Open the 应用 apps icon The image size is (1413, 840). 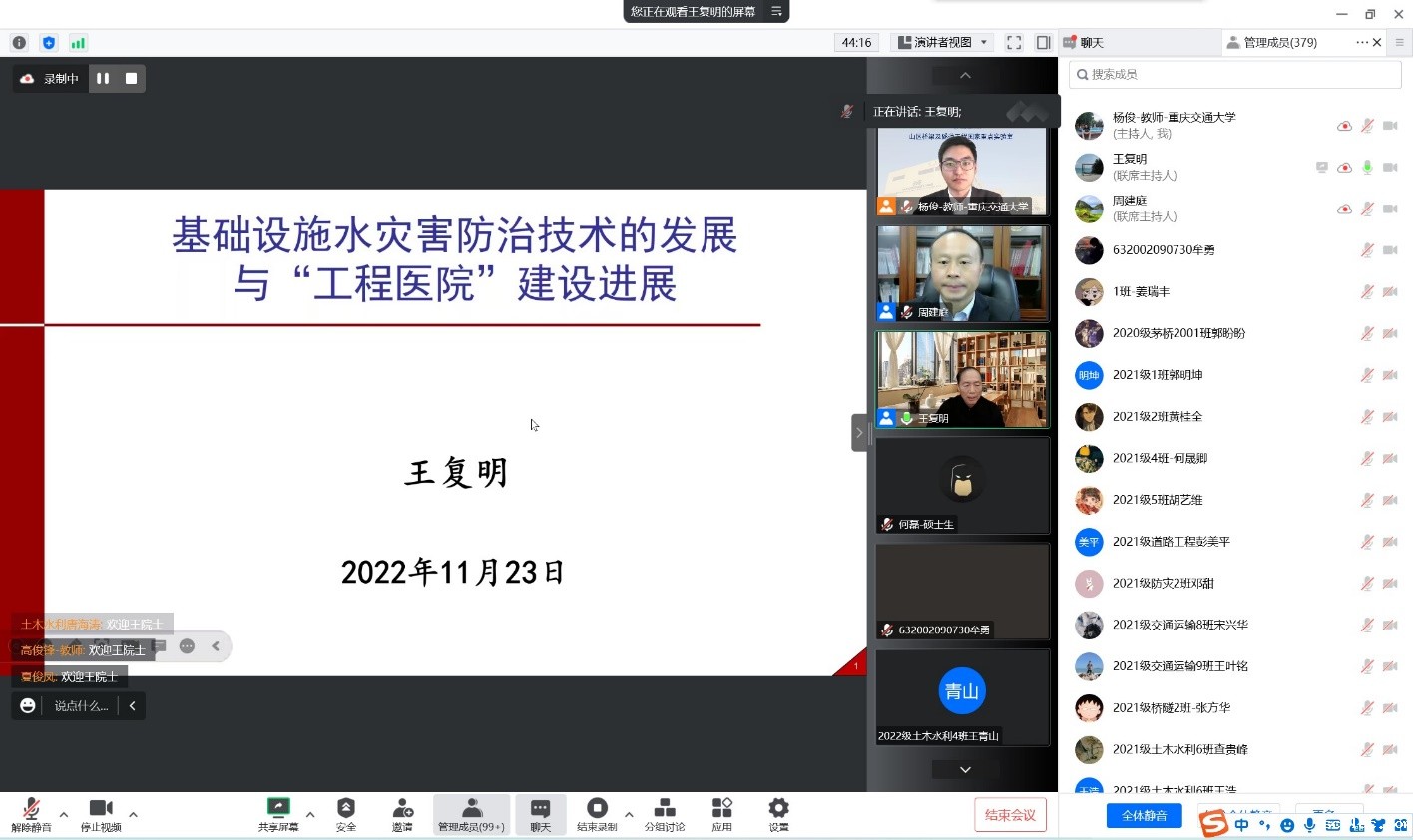(721, 813)
